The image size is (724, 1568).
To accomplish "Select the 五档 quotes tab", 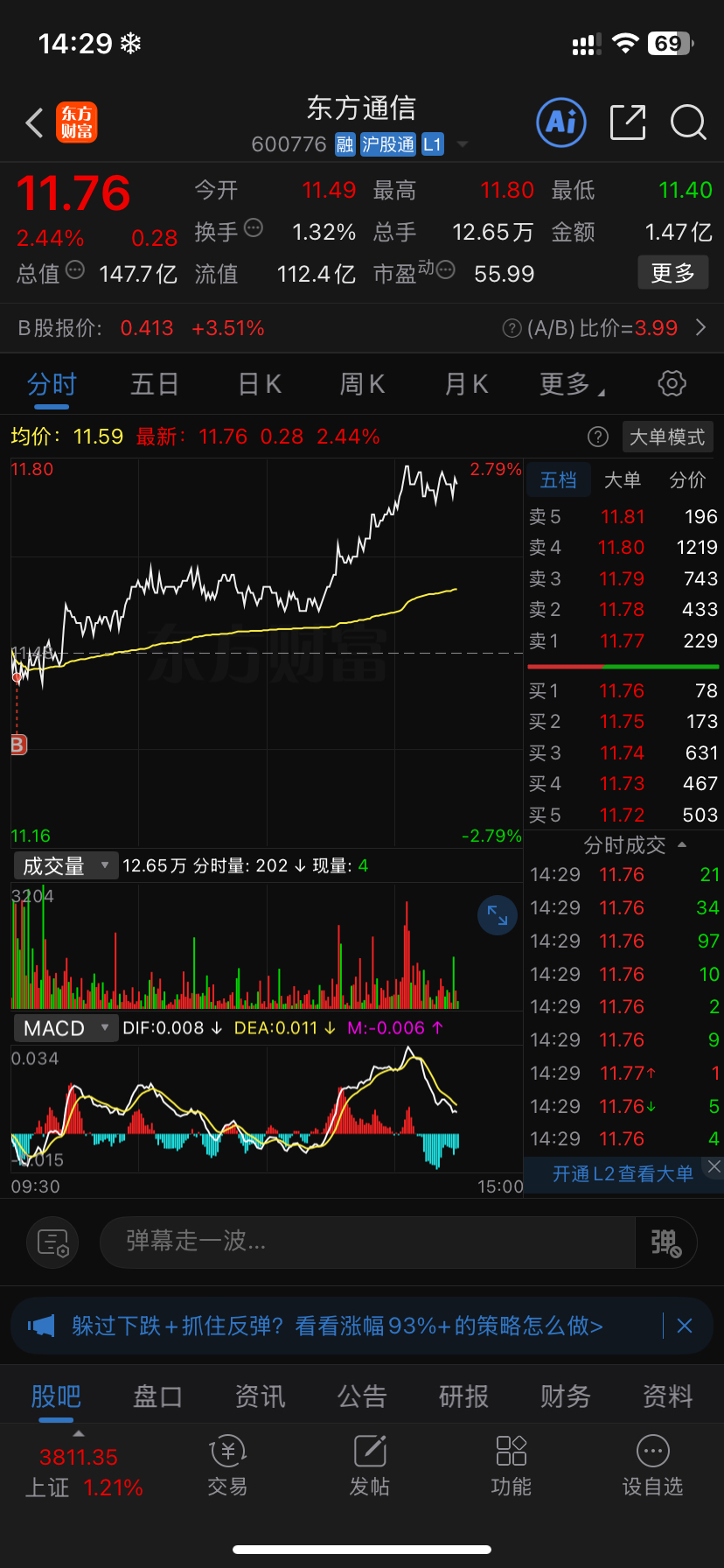I will (558, 480).
